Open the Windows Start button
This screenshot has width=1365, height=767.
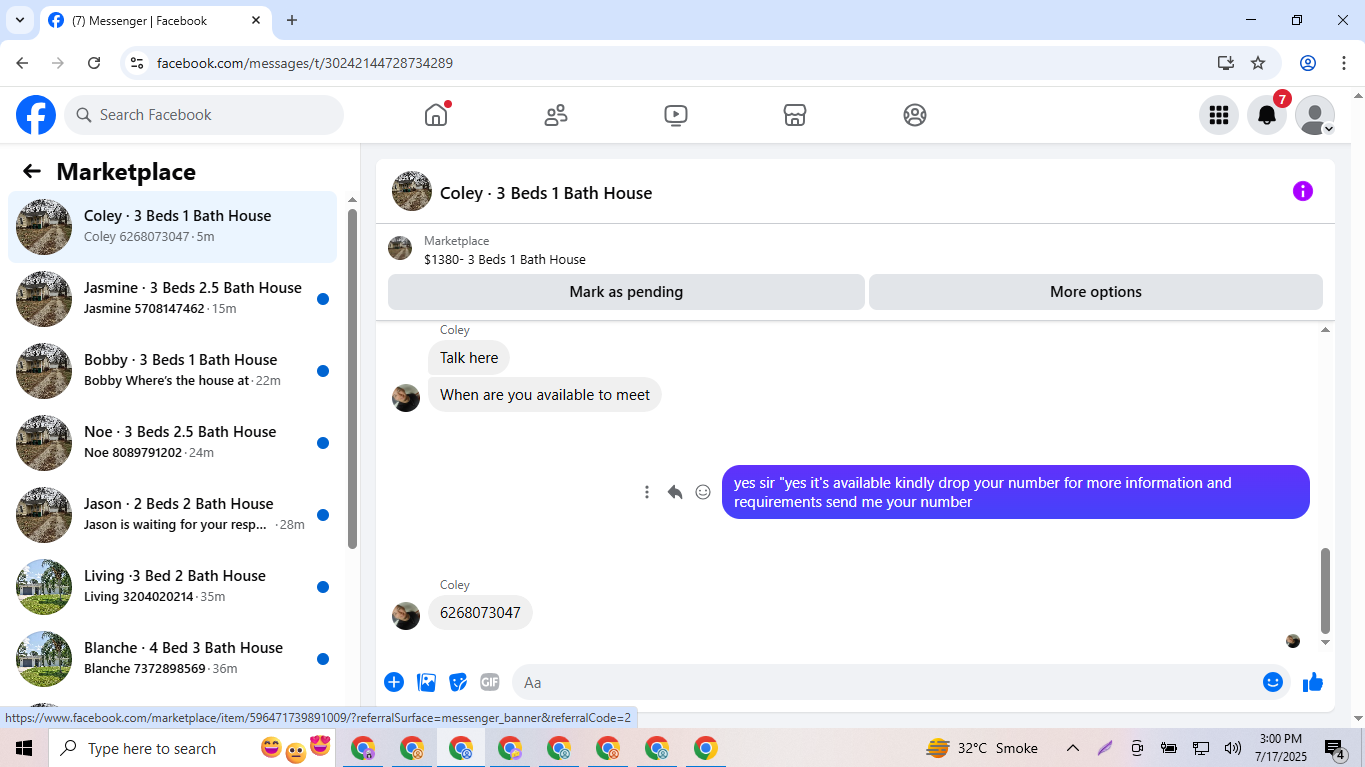click(24, 748)
